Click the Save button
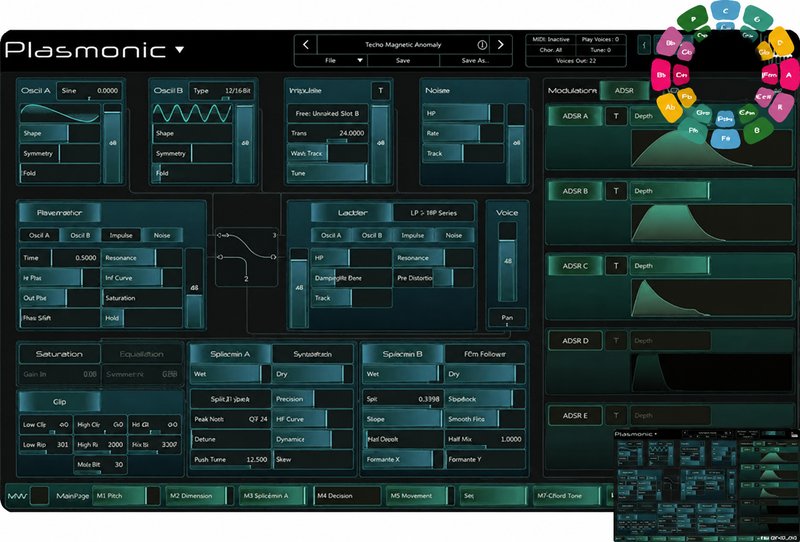The height and width of the screenshot is (542, 800). 403,60
